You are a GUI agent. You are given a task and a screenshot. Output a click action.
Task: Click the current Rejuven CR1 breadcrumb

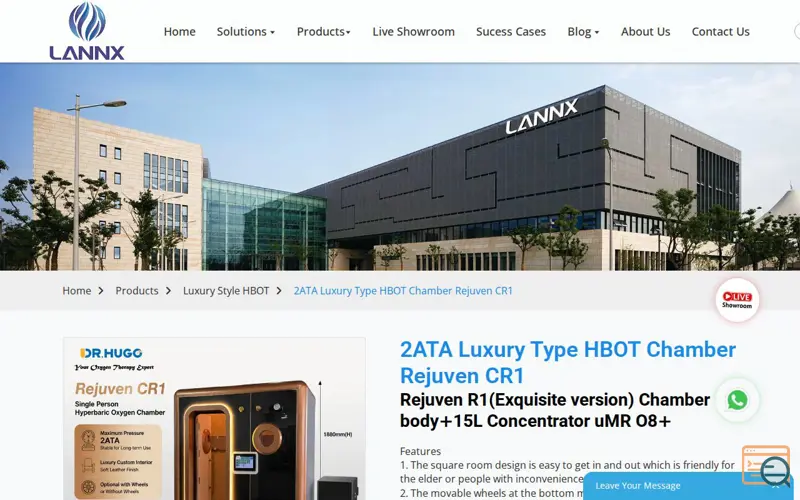[x=403, y=290]
